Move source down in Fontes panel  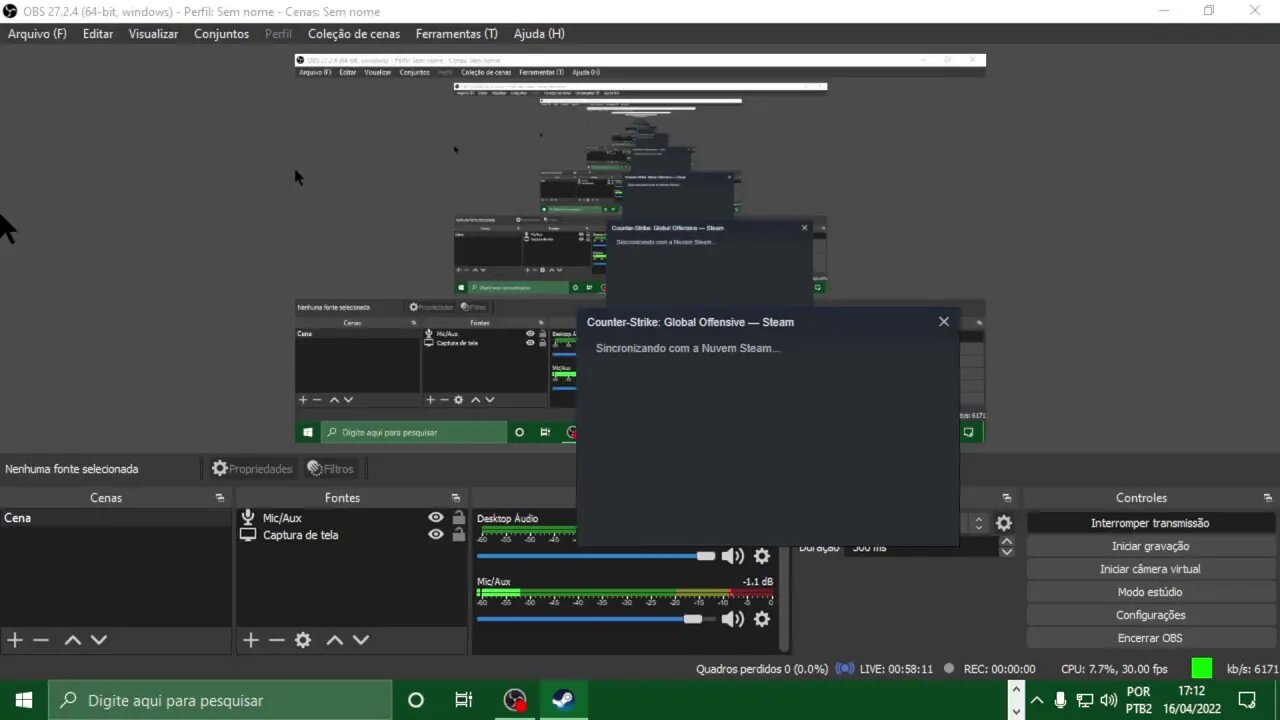(361, 640)
